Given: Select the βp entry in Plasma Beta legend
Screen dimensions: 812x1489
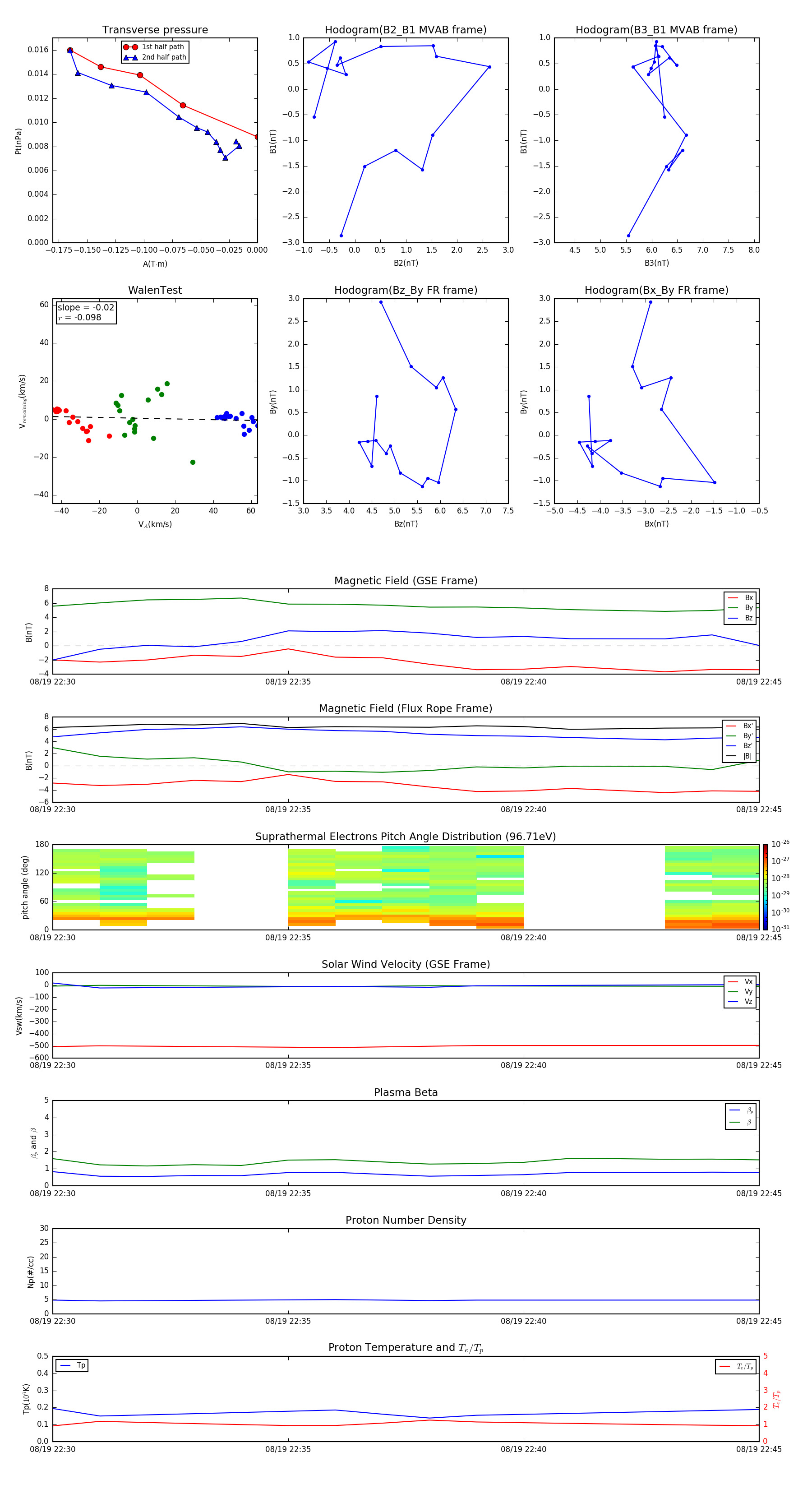Looking at the screenshot, I should pos(741,1110).
